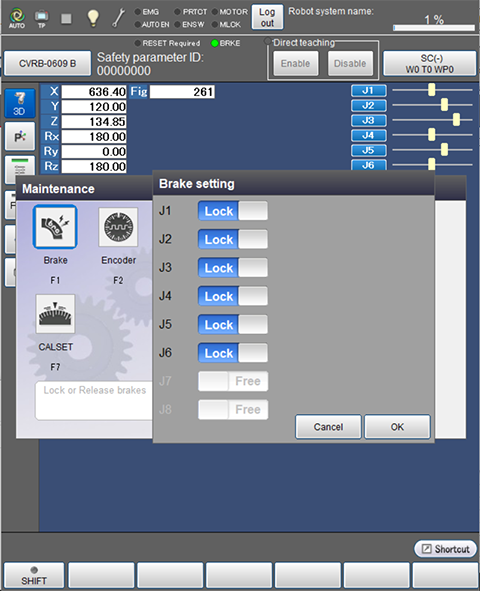
Task: Click the wrench tool icon
Action: click(x=119, y=18)
